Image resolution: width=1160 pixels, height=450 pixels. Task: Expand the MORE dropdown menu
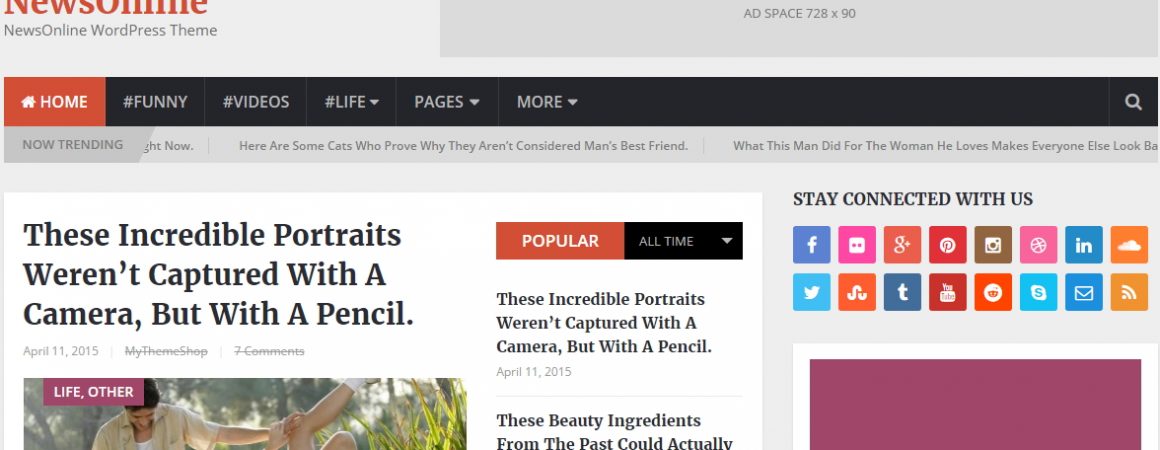(x=547, y=102)
